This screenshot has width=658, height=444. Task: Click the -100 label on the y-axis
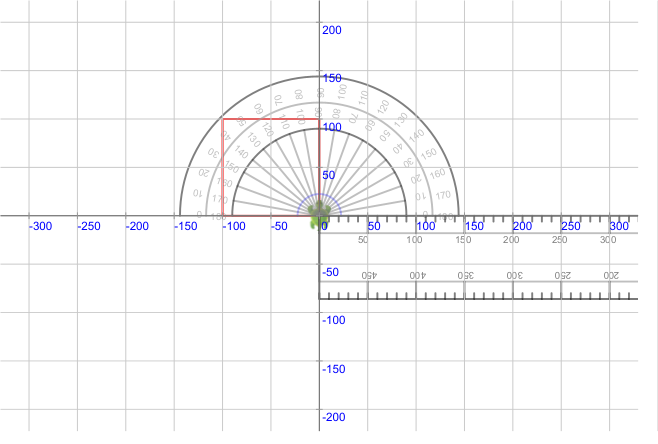(333, 320)
